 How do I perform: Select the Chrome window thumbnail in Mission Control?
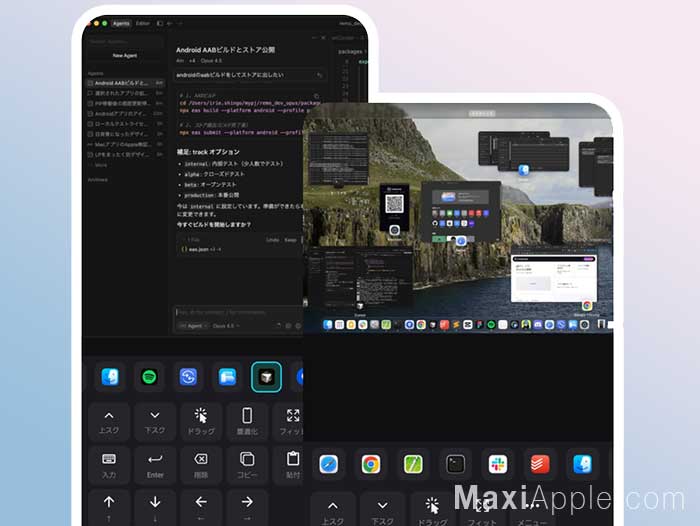[x=554, y=279]
